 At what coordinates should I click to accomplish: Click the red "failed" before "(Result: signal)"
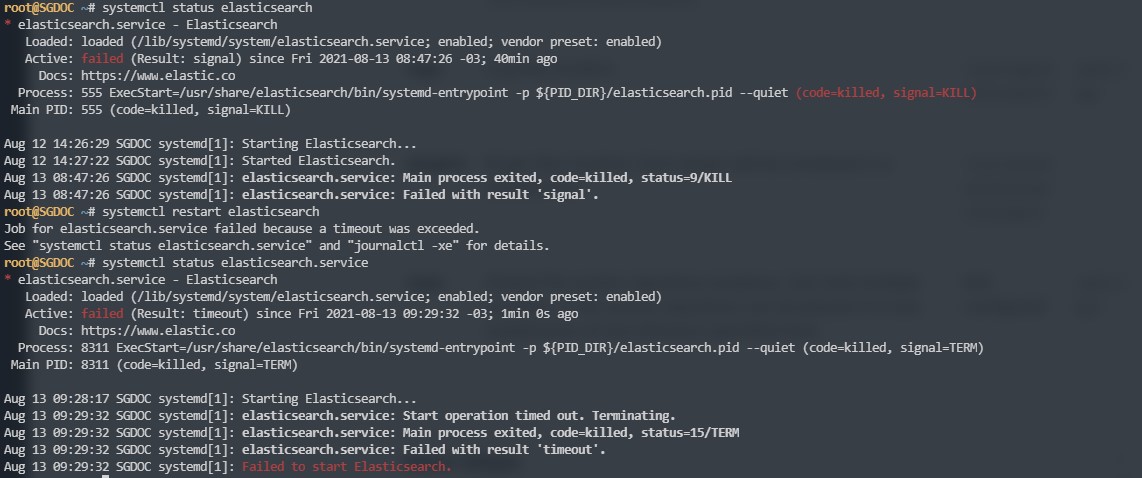101,59
